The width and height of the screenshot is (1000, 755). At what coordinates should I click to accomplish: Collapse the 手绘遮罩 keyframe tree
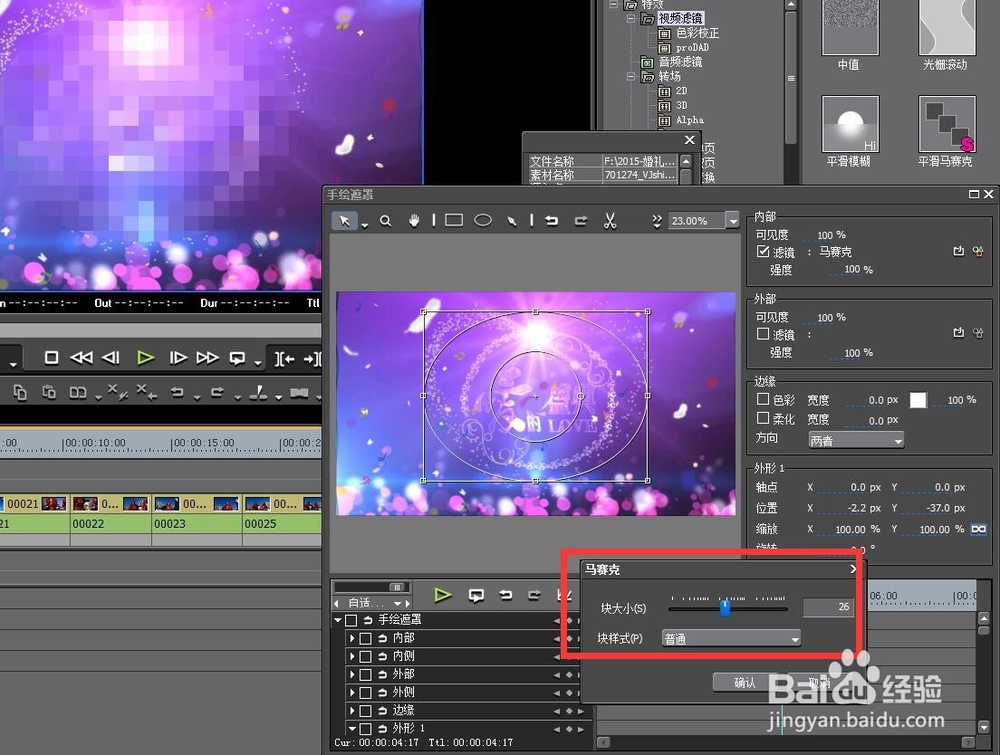point(338,620)
